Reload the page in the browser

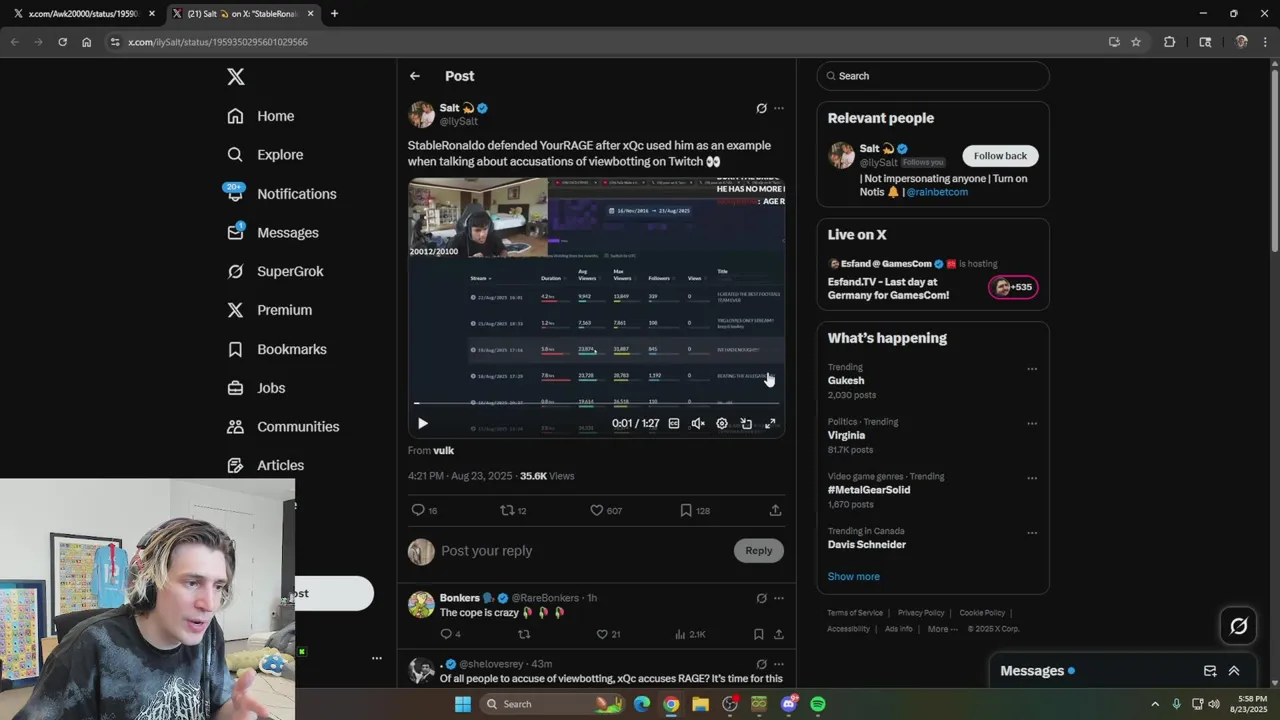(62, 42)
